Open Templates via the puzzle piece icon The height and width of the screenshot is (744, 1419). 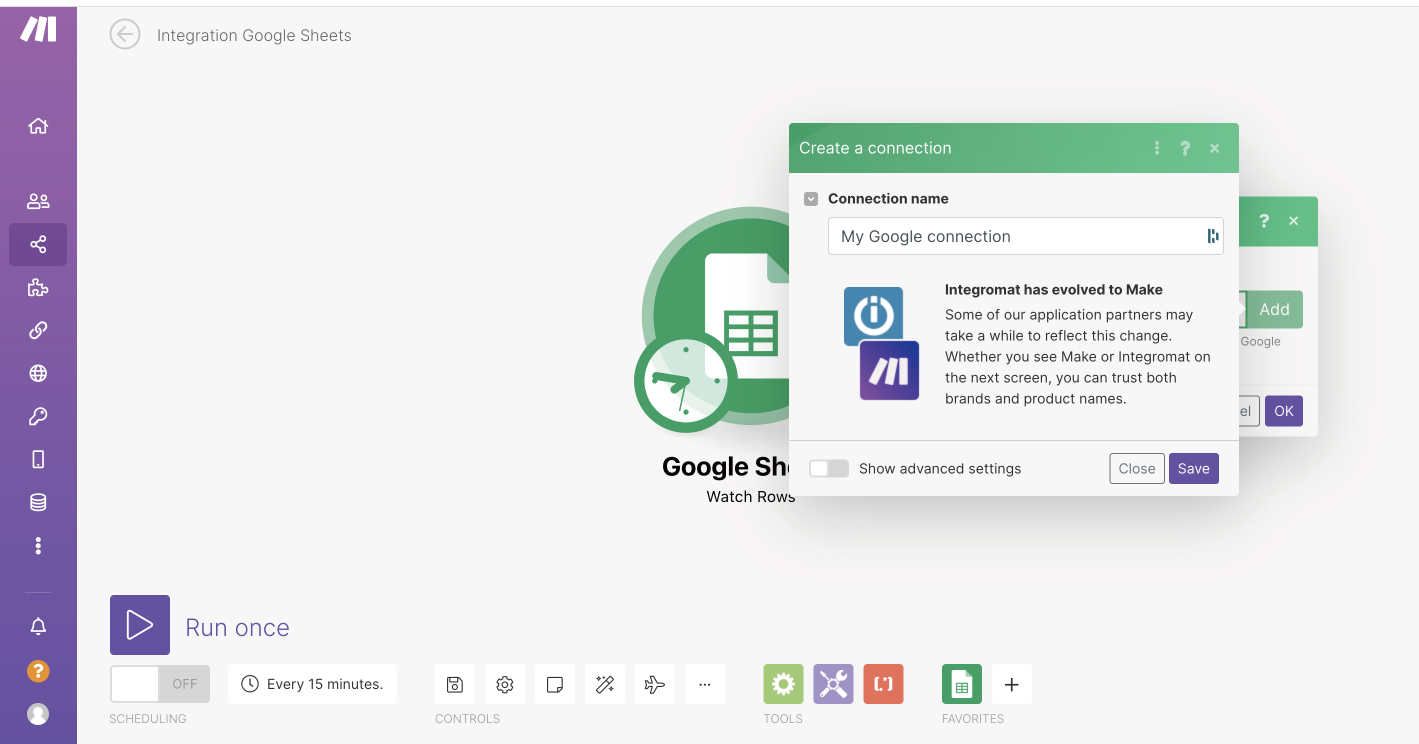[38, 288]
